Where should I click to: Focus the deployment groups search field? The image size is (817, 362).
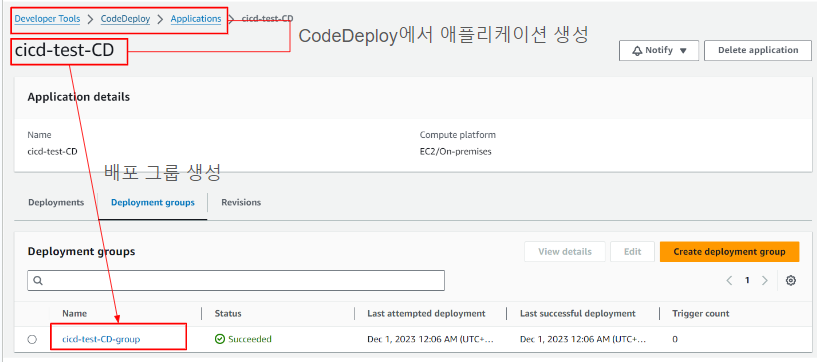pyautogui.click(x=236, y=280)
